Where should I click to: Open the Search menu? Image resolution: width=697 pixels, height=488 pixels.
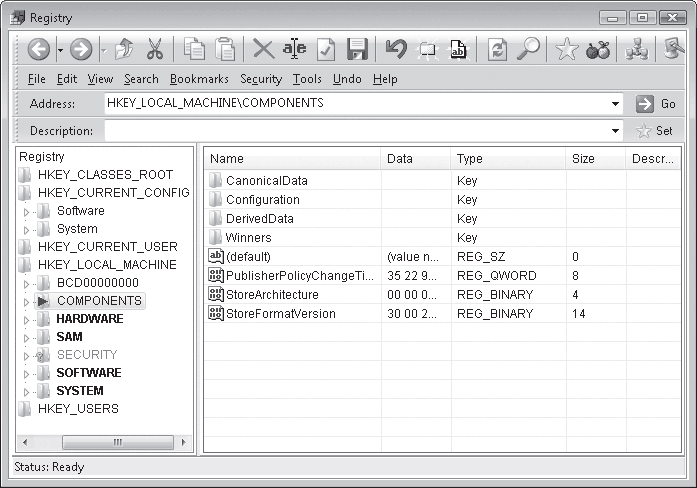141,79
